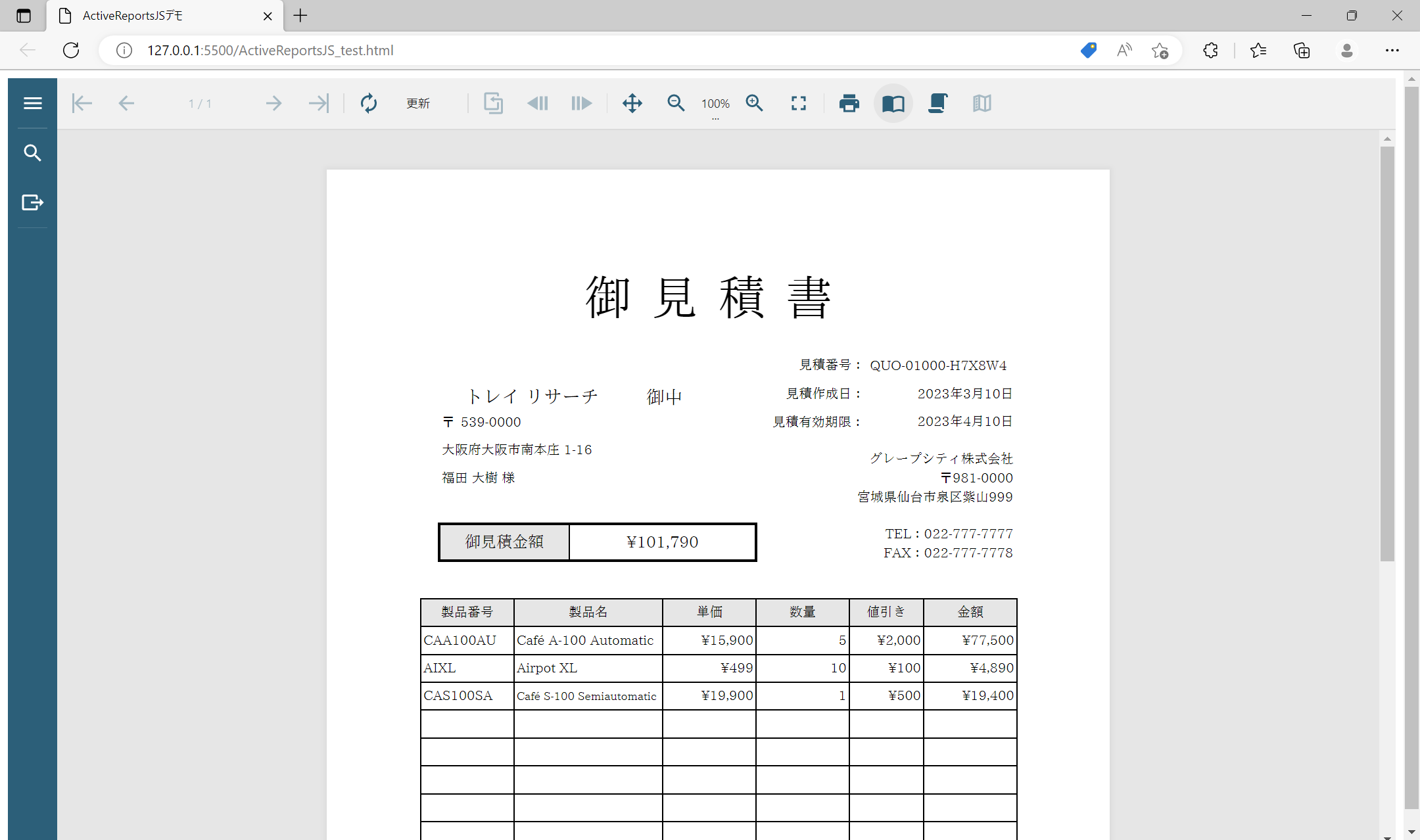The height and width of the screenshot is (840, 1420).
Task: Reload the browser page
Action: [71, 51]
